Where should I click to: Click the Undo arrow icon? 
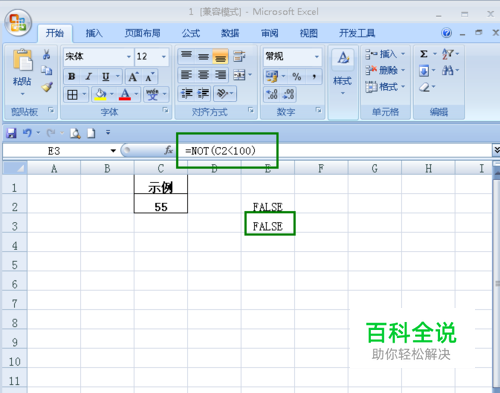click(x=27, y=133)
